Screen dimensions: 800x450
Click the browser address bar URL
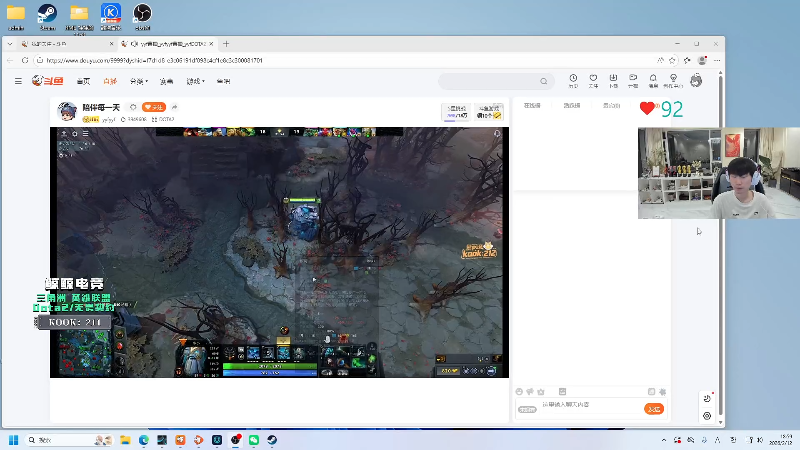[x=154, y=60]
